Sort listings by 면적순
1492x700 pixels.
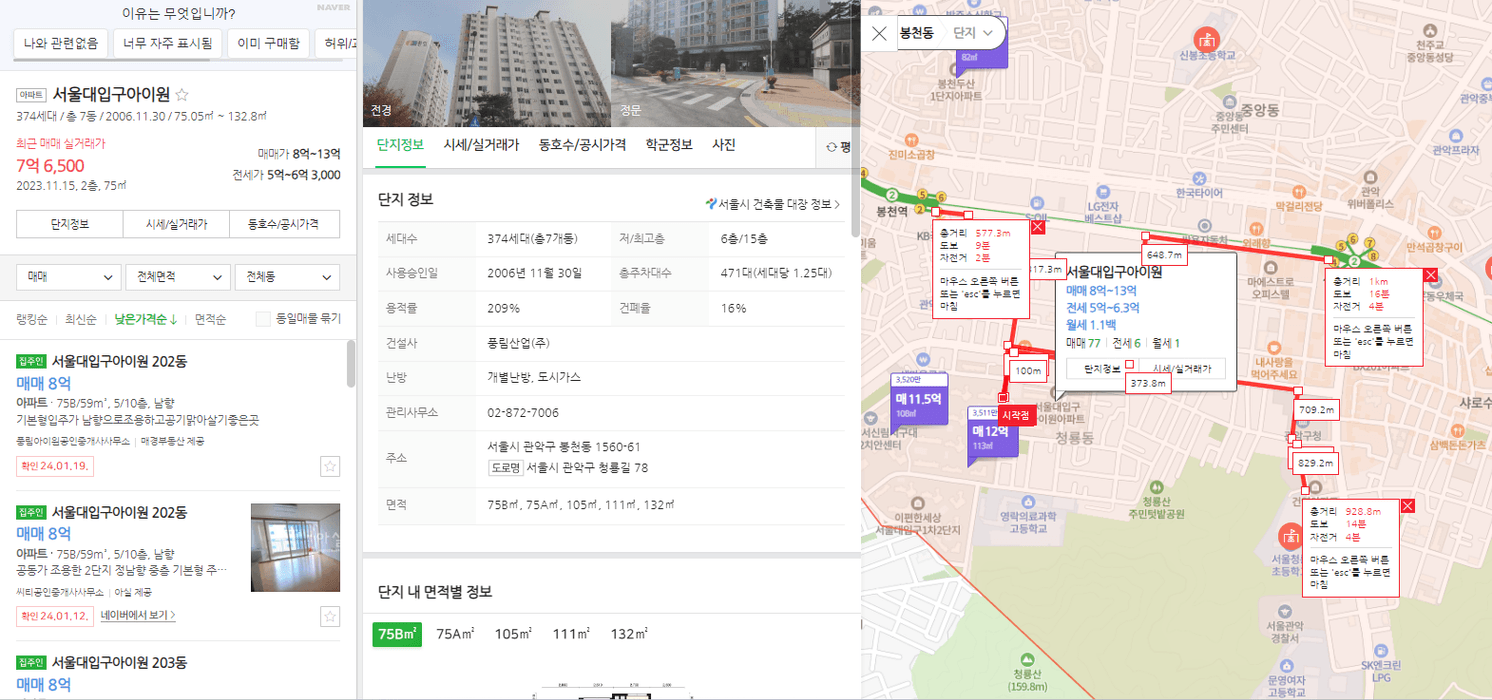210,319
